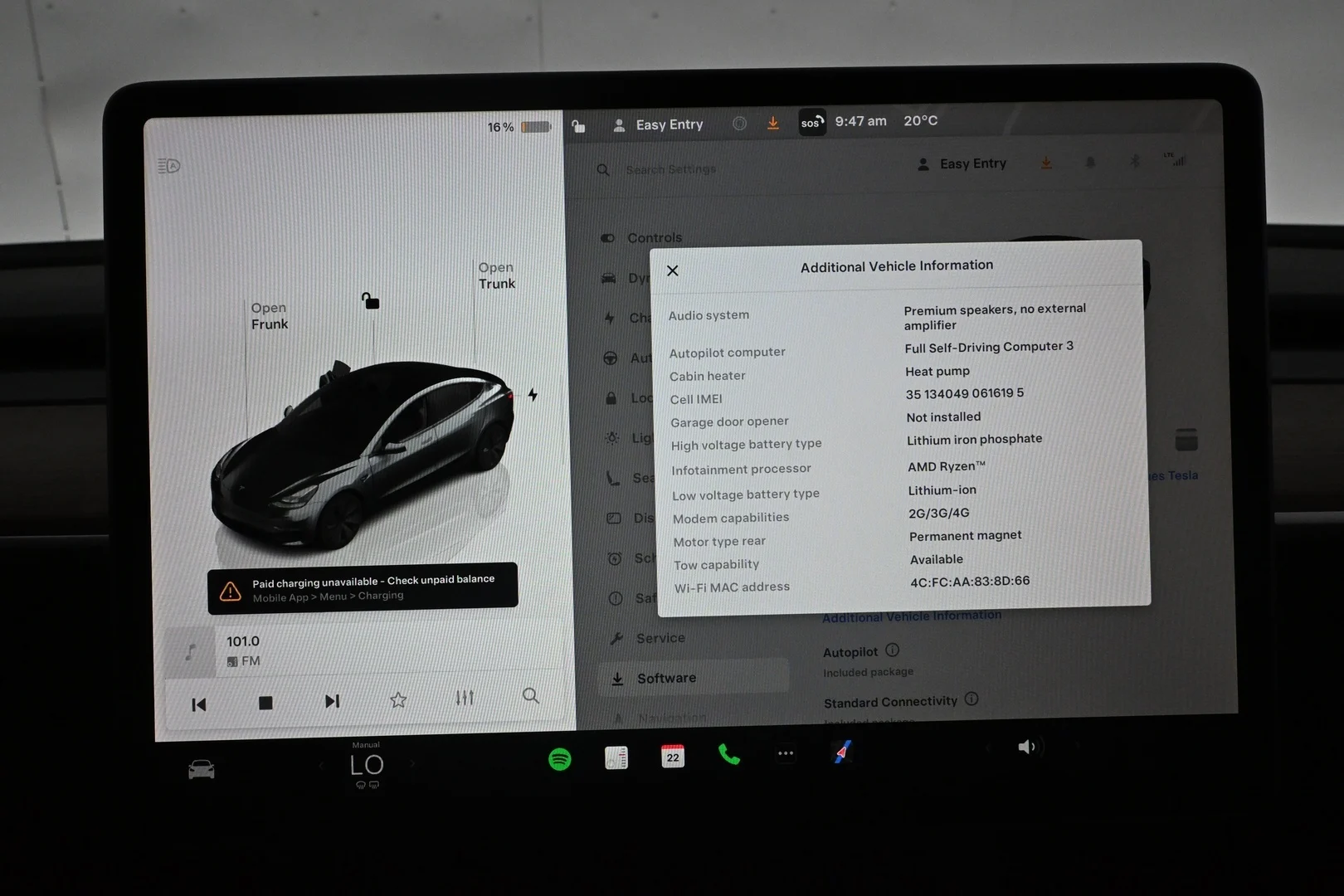The width and height of the screenshot is (1344, 896).
Task: Open the Easy Entry profile in settings header
Action: tap(962, 163)
